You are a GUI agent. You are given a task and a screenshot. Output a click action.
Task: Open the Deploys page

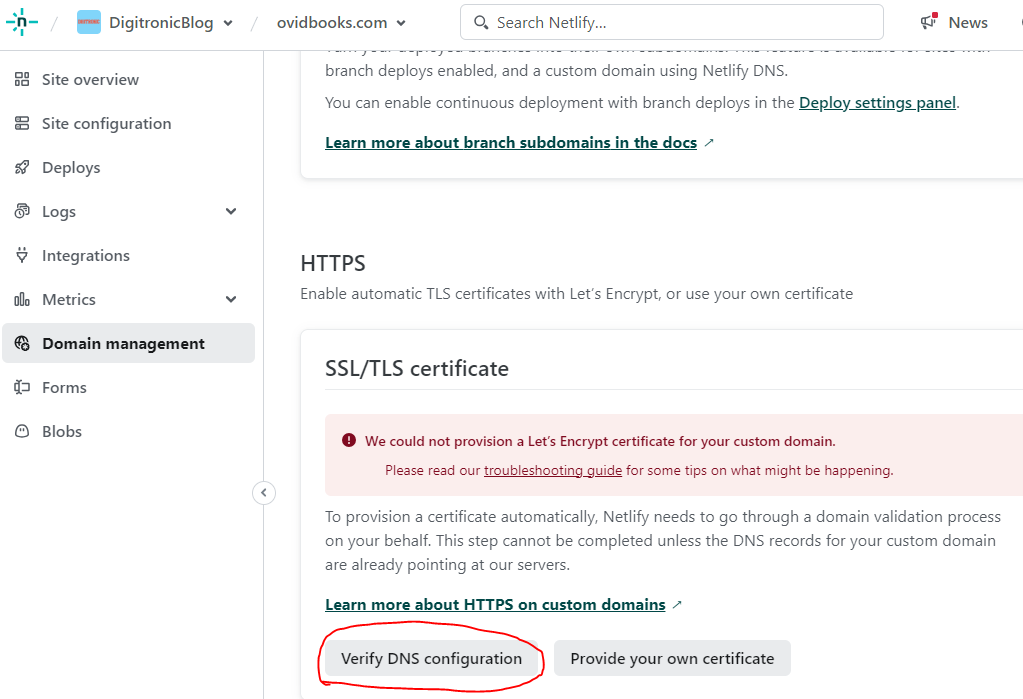pos(71,168)
